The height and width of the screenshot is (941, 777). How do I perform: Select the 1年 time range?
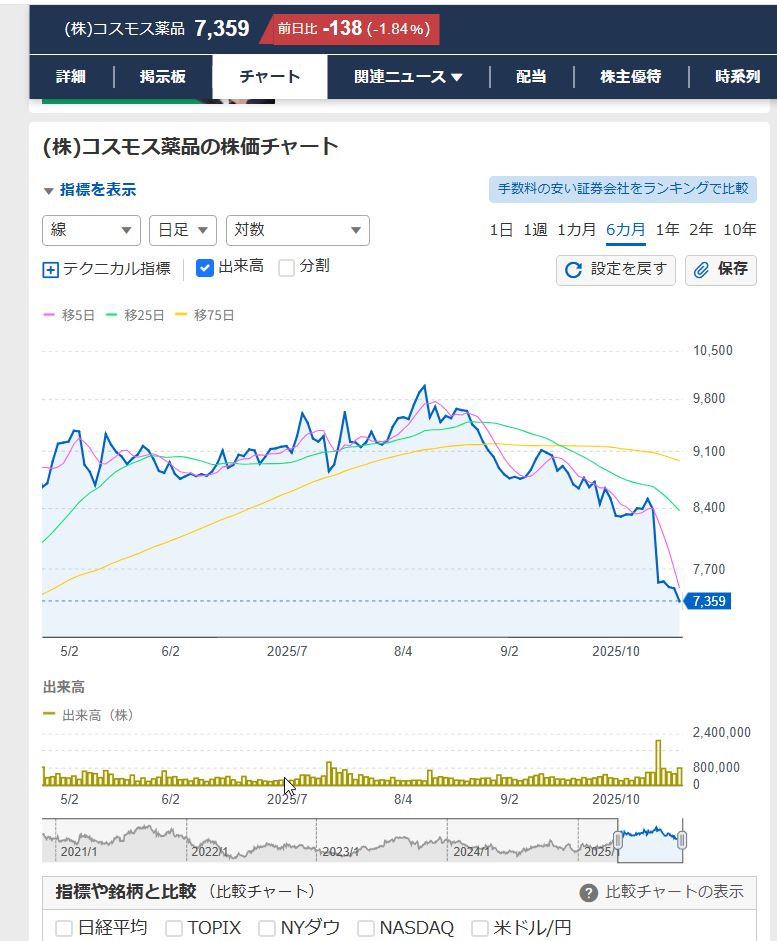[x=667, y=230]
